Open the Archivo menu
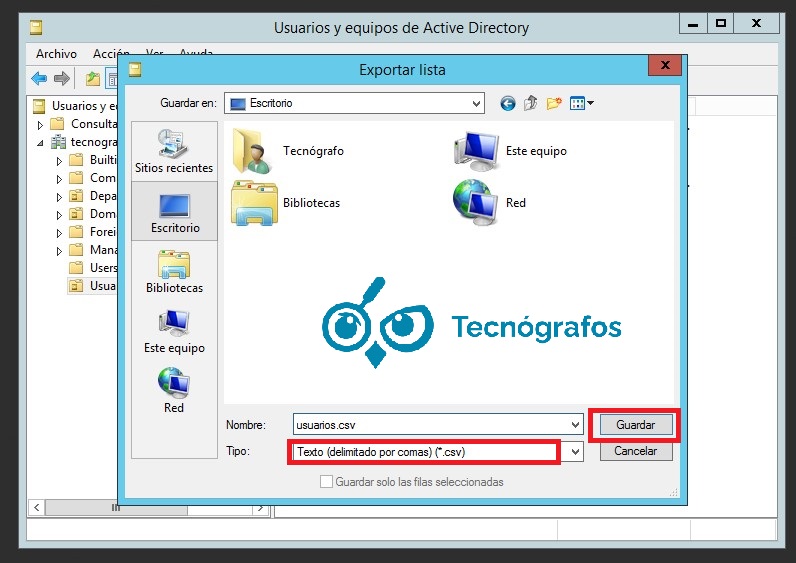Screen dimensions: 796x563 (x=56, y=54)
